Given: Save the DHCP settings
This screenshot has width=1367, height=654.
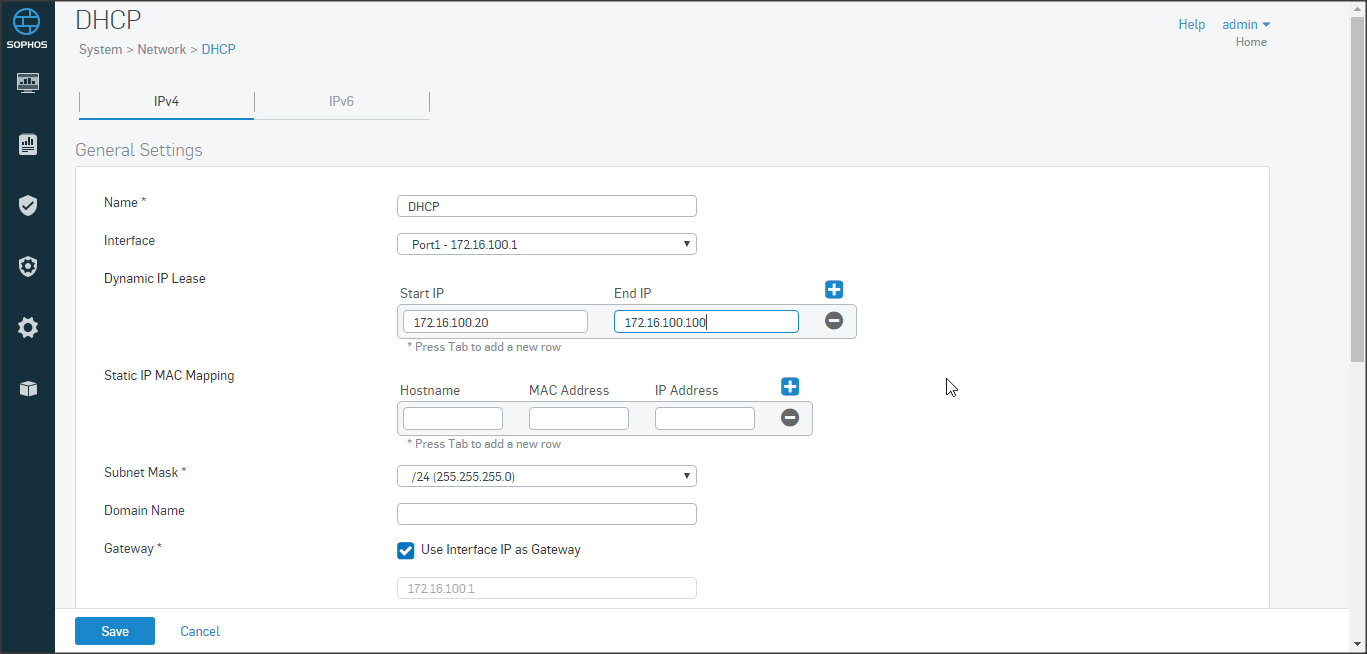Looking at the screenshot, I should click(115, 631).
